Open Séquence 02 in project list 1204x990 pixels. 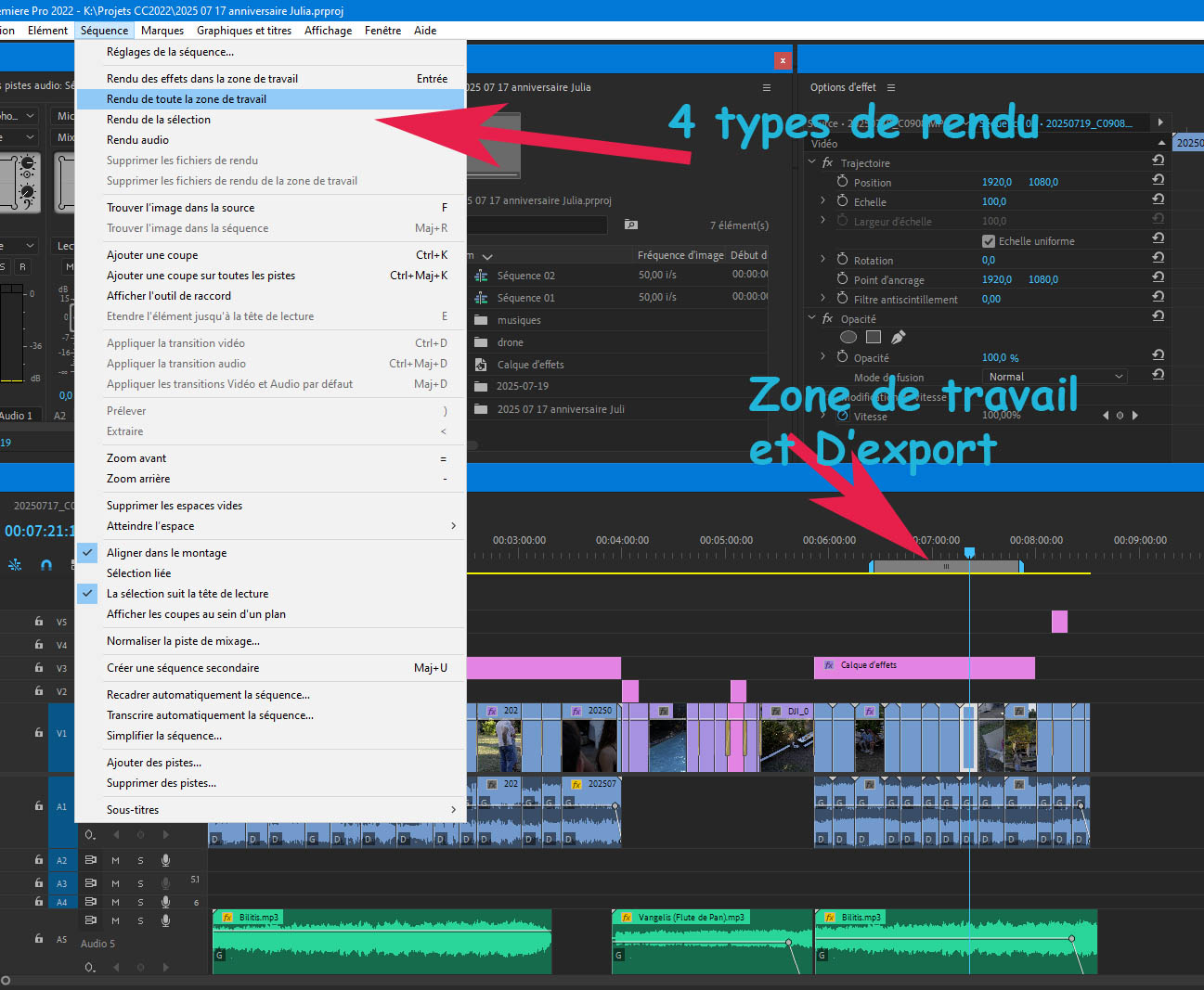[x=525, y=276]
